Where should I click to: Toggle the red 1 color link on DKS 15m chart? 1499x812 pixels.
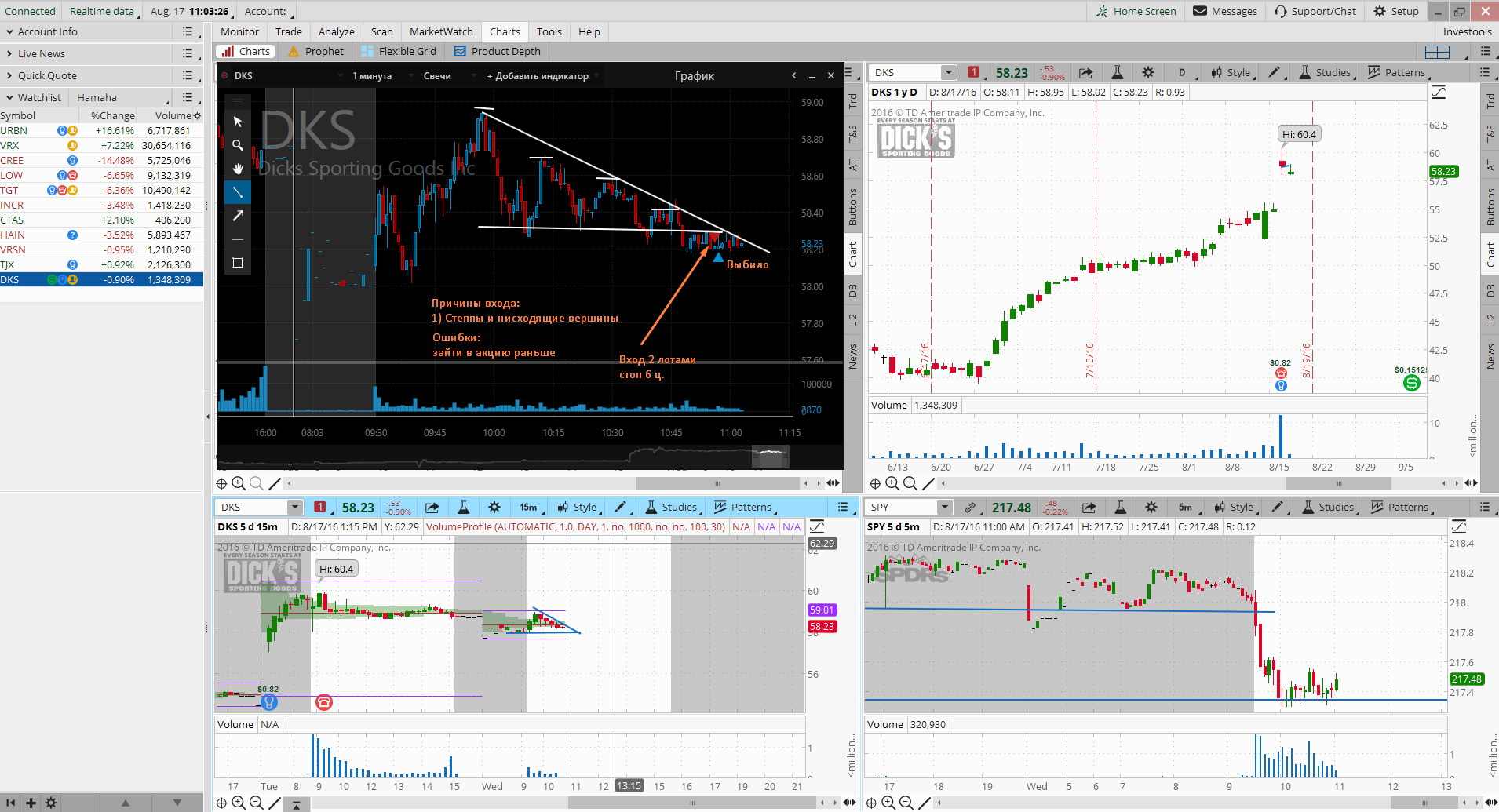[320, 507]
